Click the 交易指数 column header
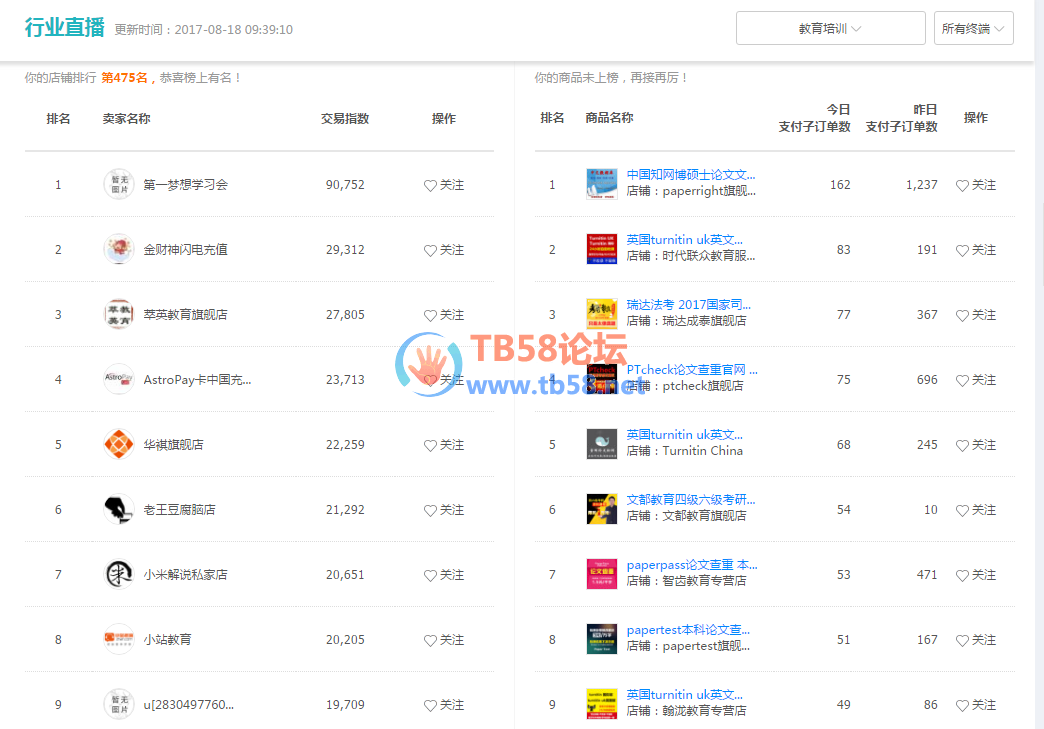This screenshot has height=729, width=1044. (x=345, y=118)
